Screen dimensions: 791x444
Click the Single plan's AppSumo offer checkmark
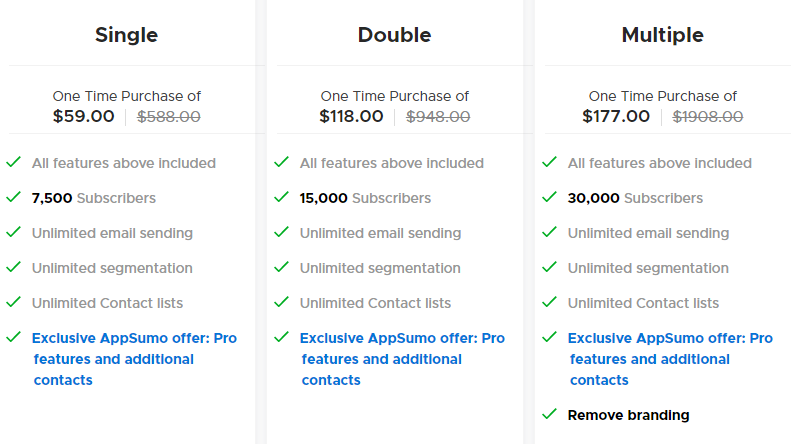14,337
